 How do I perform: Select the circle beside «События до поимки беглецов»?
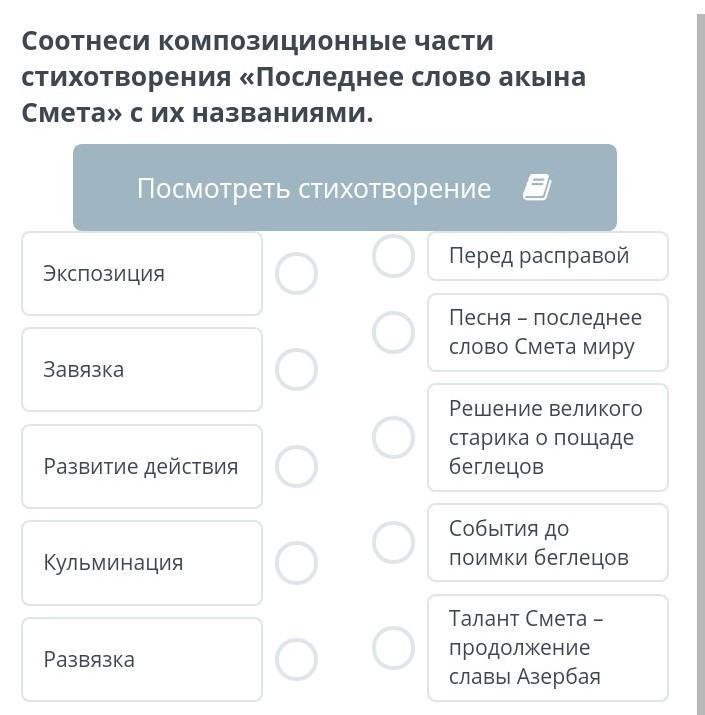click(x=393, y=542)
